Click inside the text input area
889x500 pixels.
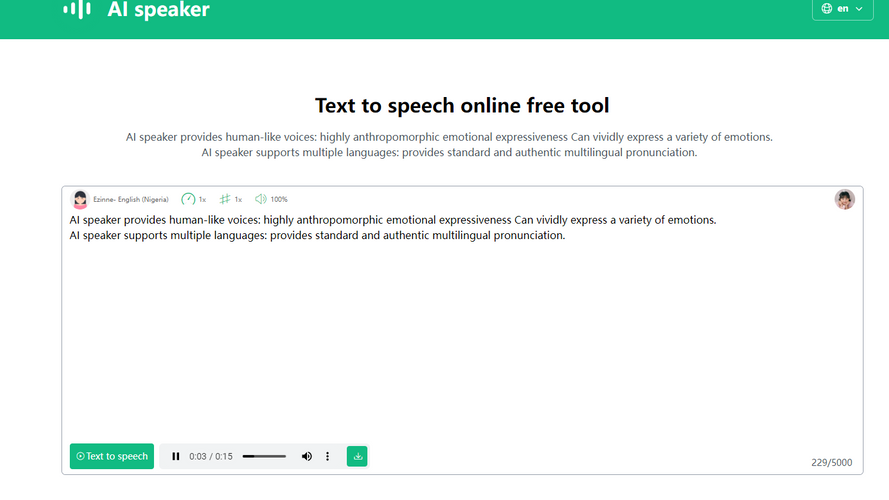[462, 329]
